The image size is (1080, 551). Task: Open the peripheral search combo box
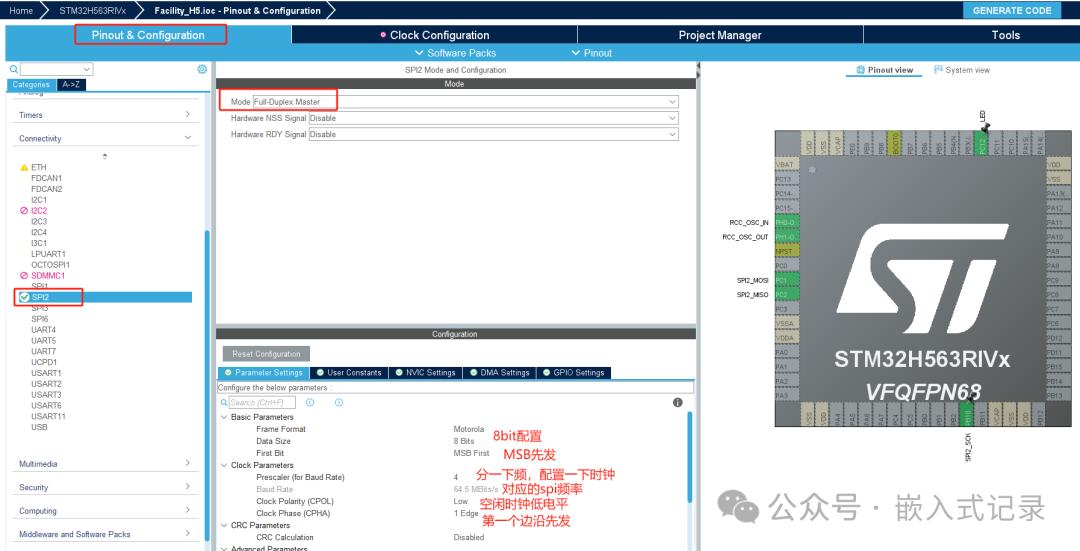click(x=56, y=69)
